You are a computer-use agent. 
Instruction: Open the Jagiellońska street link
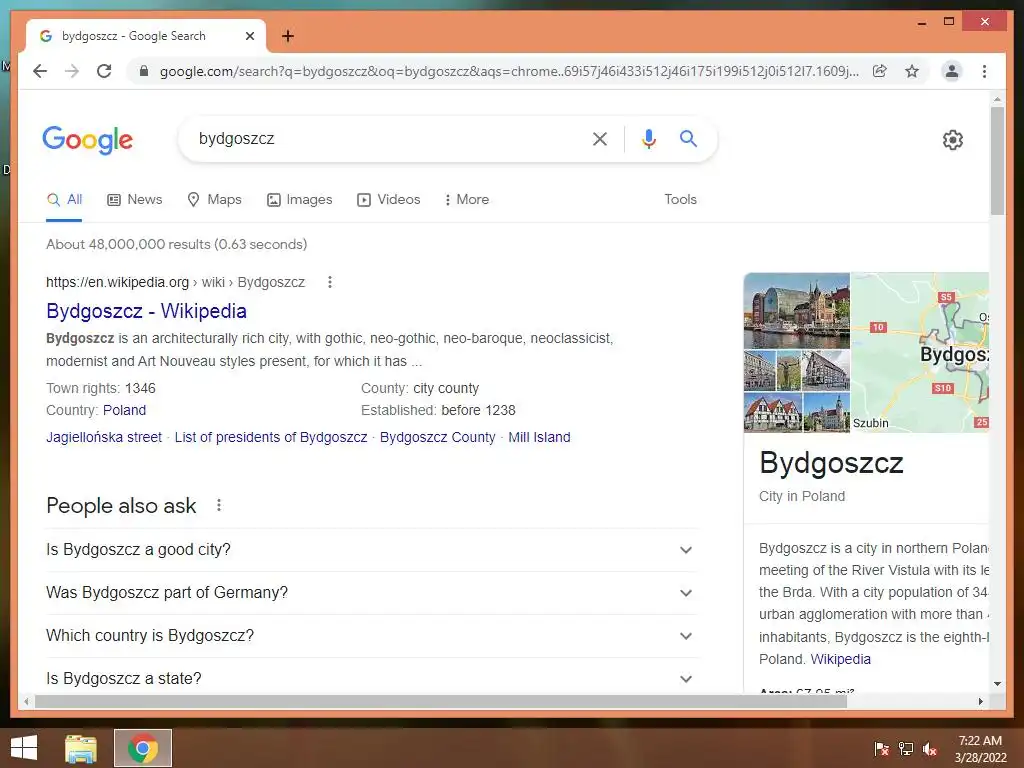coord(104,438)
